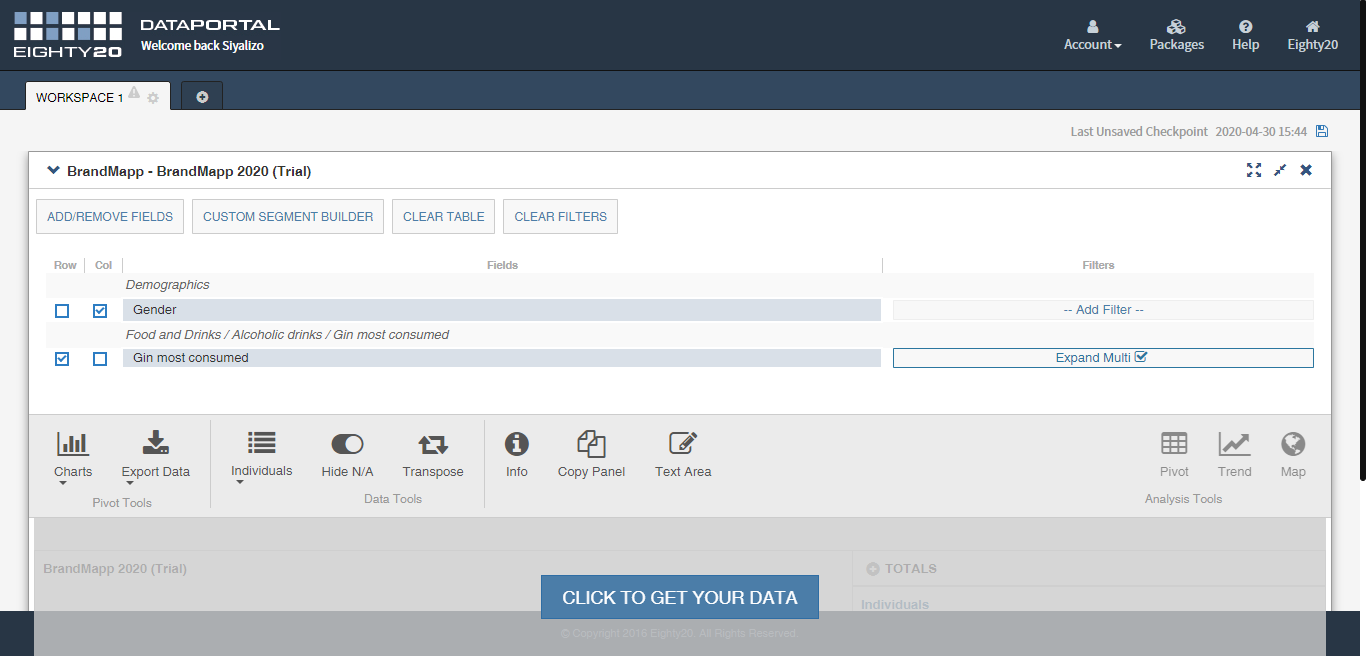Select the Gender field row
The image size is (1366, 656).
pyautogui.click(x=502, y=310)
